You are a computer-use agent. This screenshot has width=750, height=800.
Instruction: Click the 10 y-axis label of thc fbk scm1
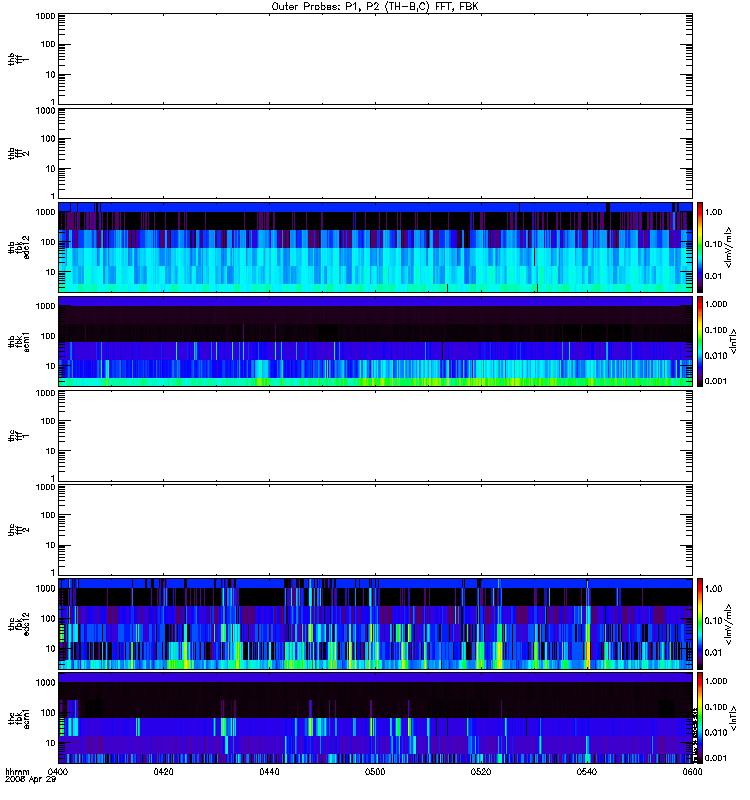click(51, 743)
